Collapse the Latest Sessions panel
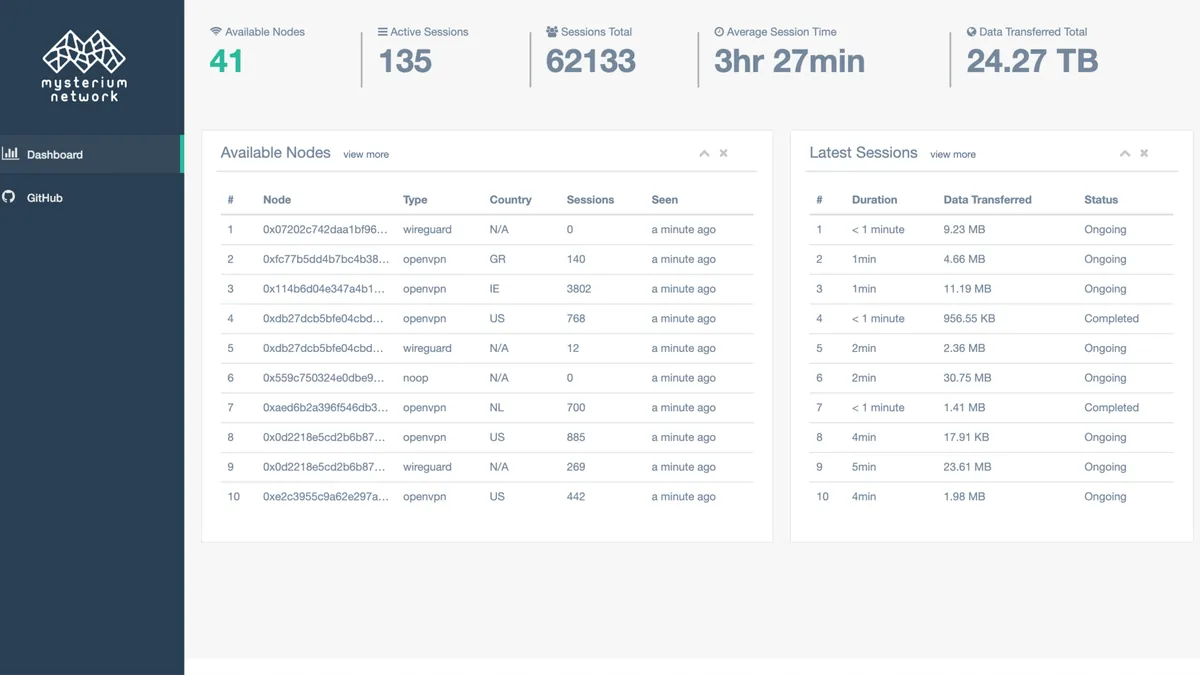The width and height of the screenshot is (1200, 675). pos(1125,153)
